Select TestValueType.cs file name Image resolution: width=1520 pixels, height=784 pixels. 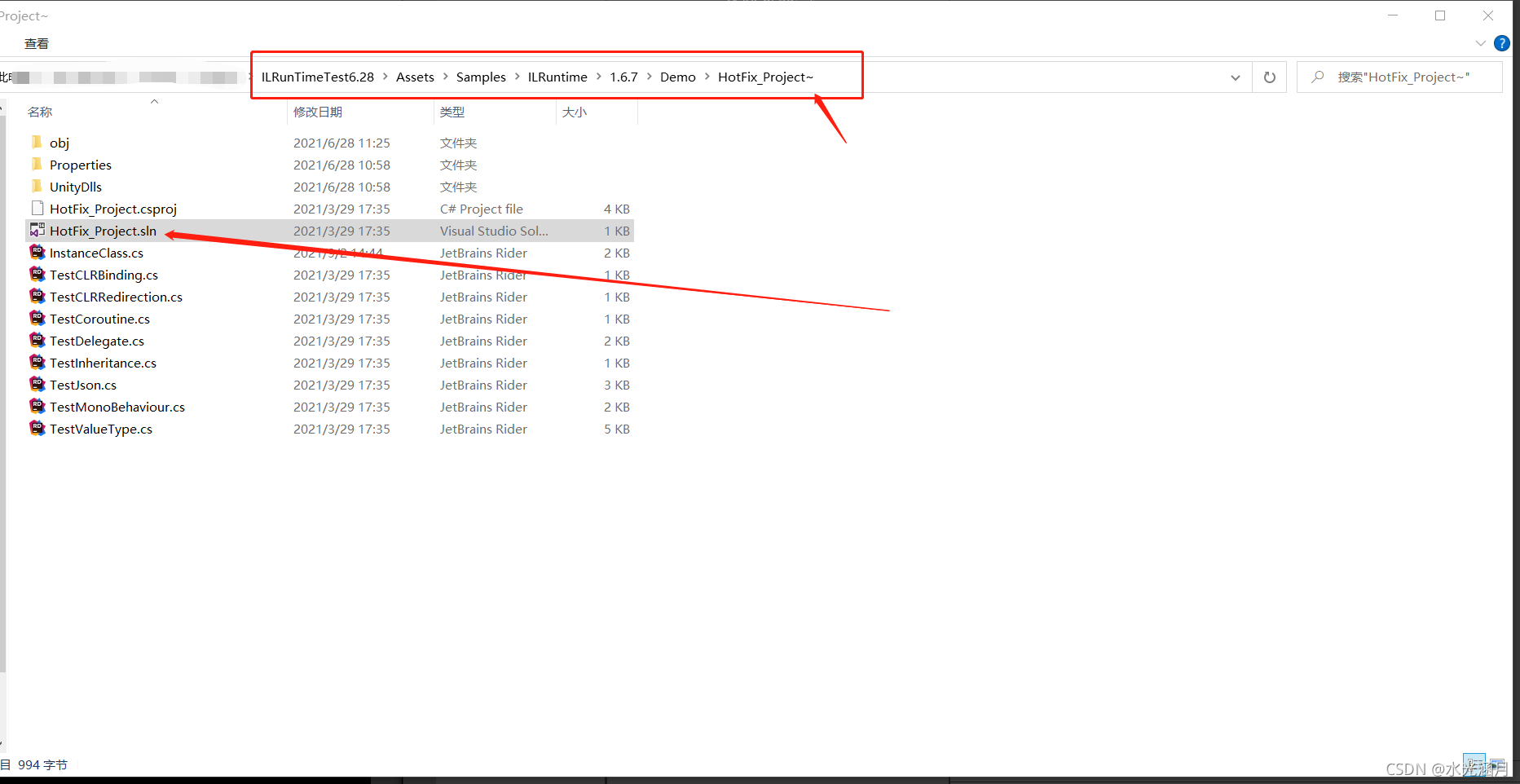click(101, 429)
